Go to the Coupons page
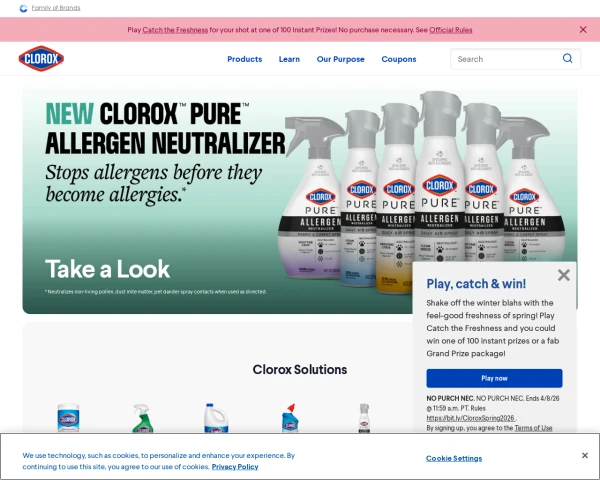 click(399, 59)
